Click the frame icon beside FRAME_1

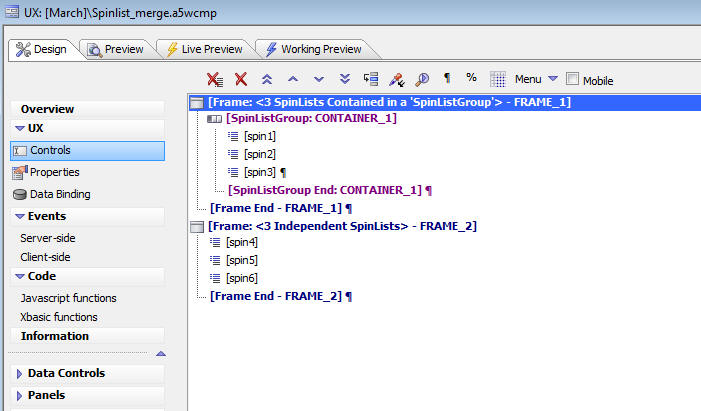pyautogui.click(x=197, y=103)
